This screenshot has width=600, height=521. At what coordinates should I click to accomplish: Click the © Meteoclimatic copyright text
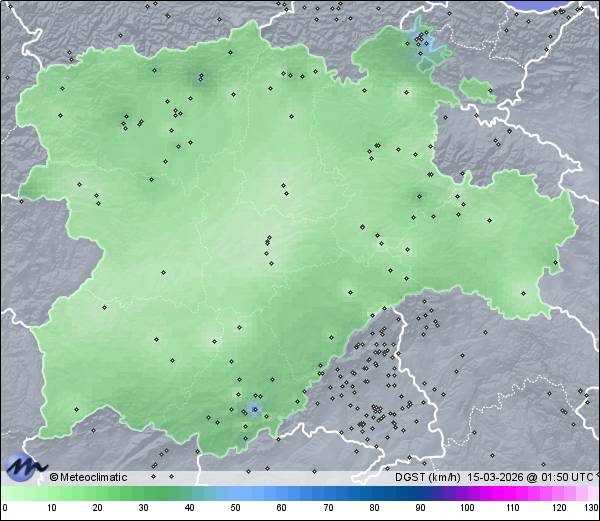88,477
